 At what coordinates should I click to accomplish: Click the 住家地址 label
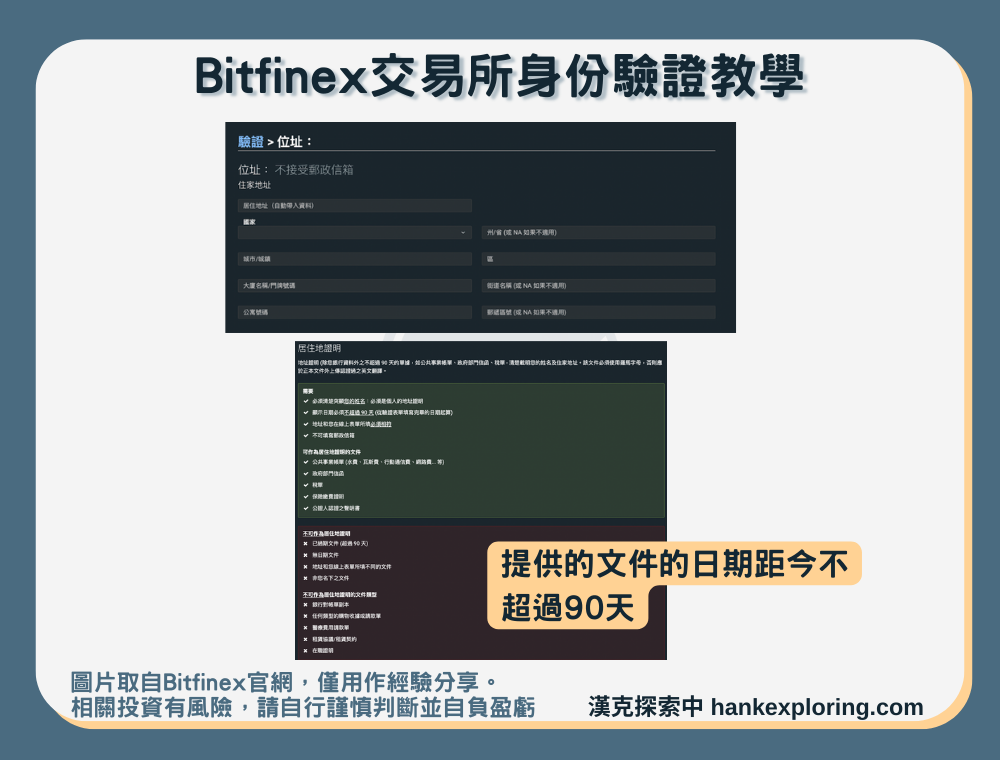click(254, 185)
